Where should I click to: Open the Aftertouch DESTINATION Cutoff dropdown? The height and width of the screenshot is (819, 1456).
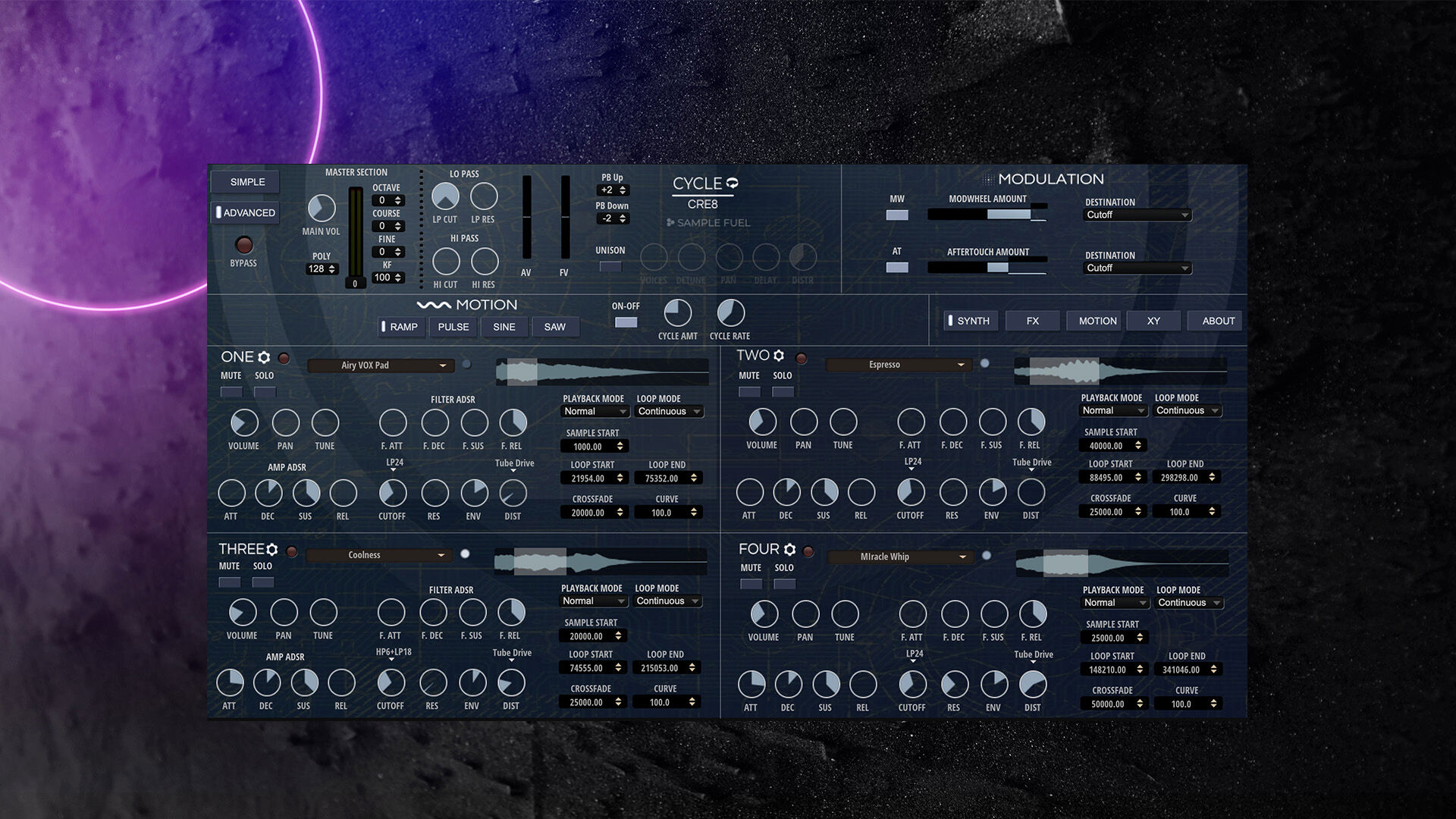[x=1137, y=268]
